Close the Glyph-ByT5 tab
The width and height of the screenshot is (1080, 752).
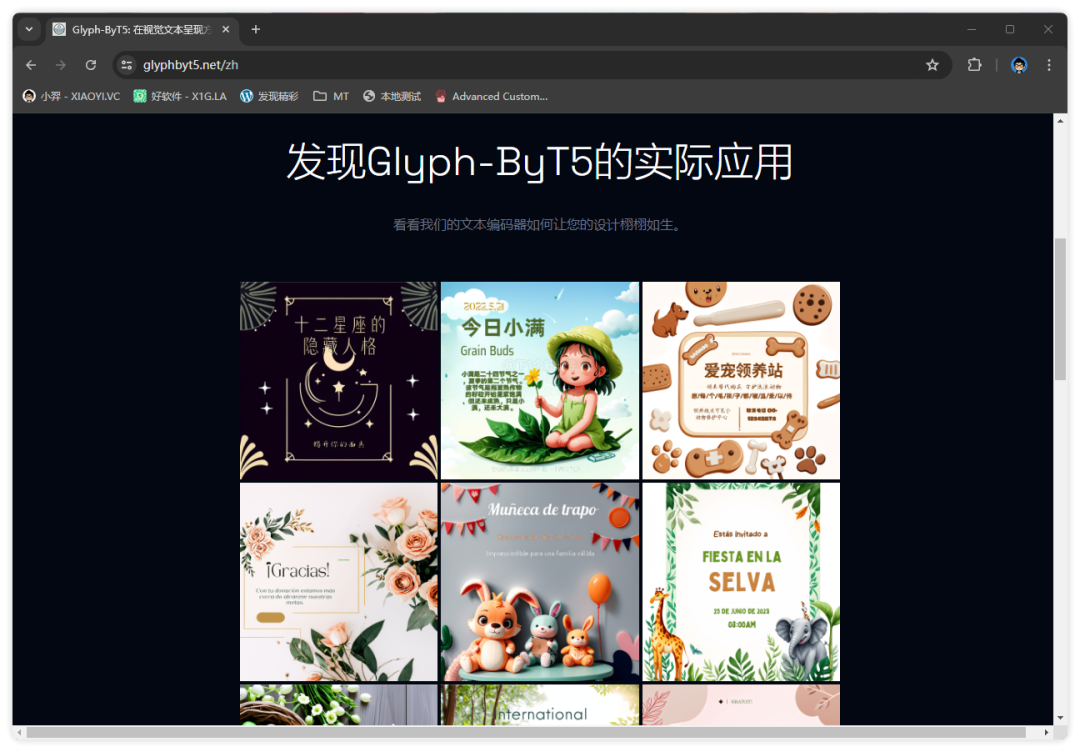click(x=225, y=30)
